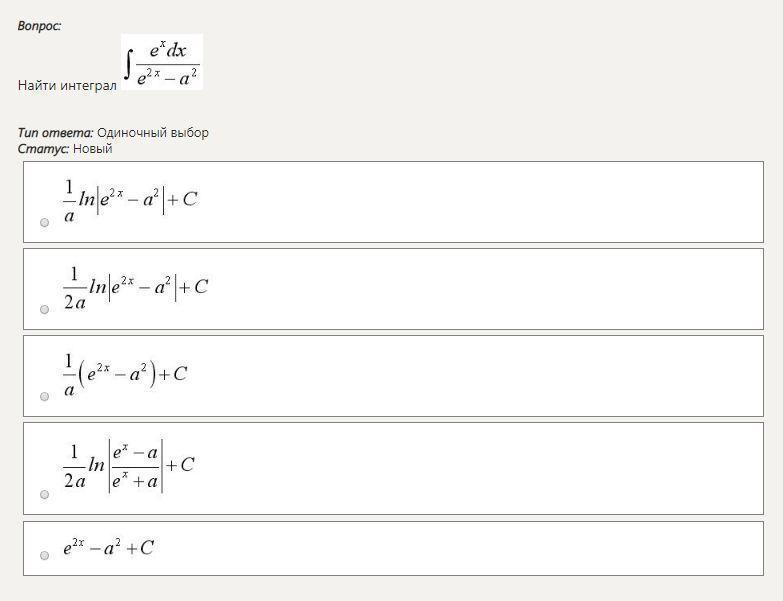Click the 'Тип ответа:' label

pos(55,132)
